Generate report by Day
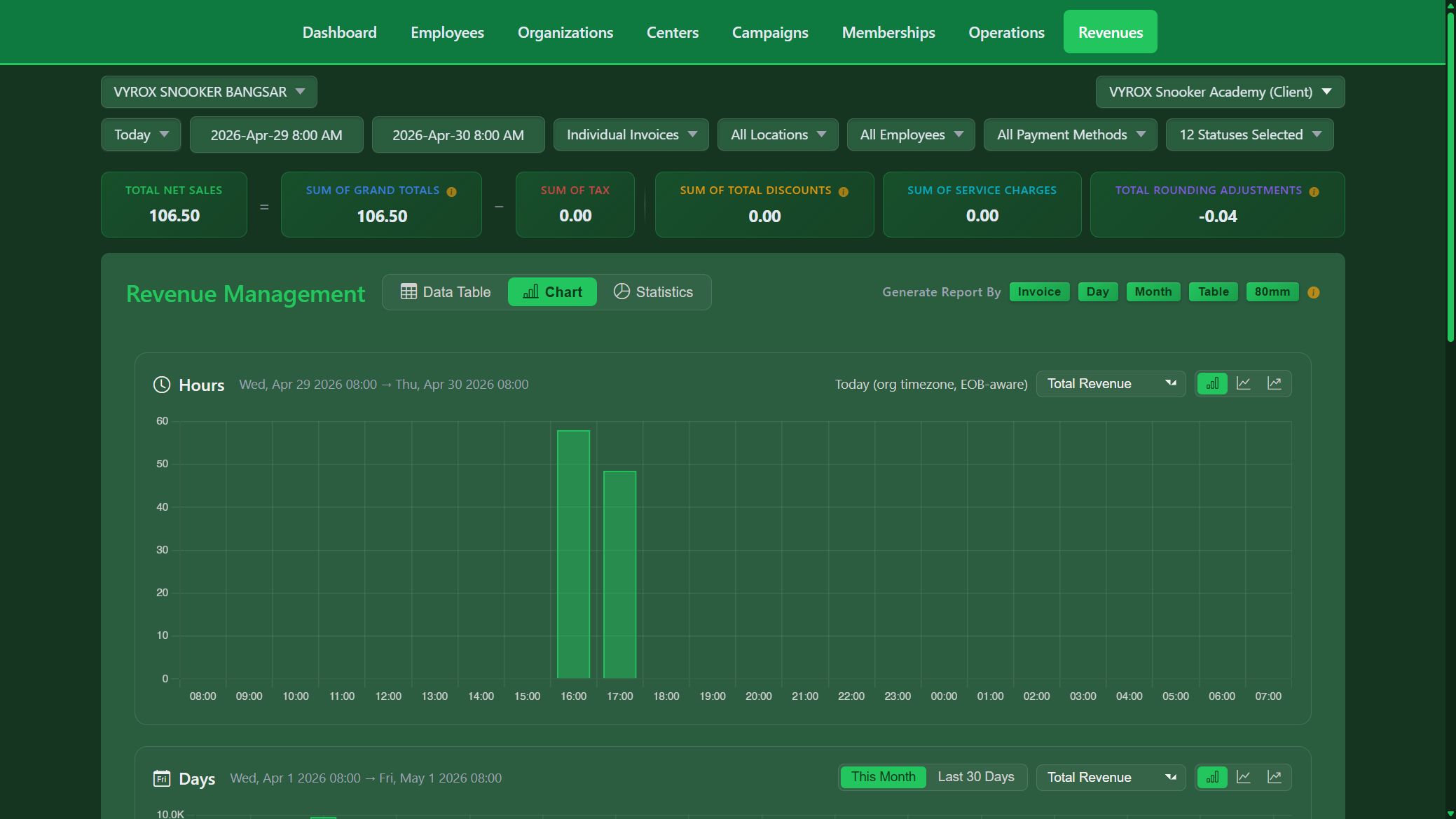Image resolution: width=1456 pixels, height=819 pixels. pyautogui.click(x=1097, y=292)
